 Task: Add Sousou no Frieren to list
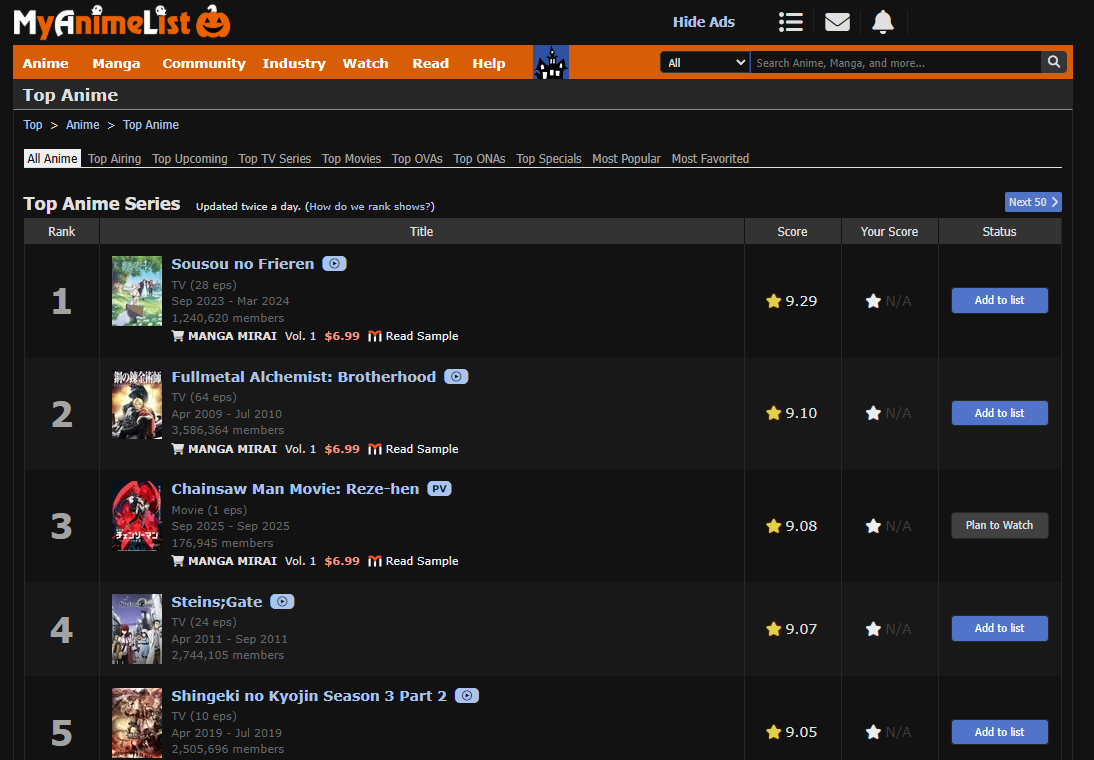[x=999, y=300]
